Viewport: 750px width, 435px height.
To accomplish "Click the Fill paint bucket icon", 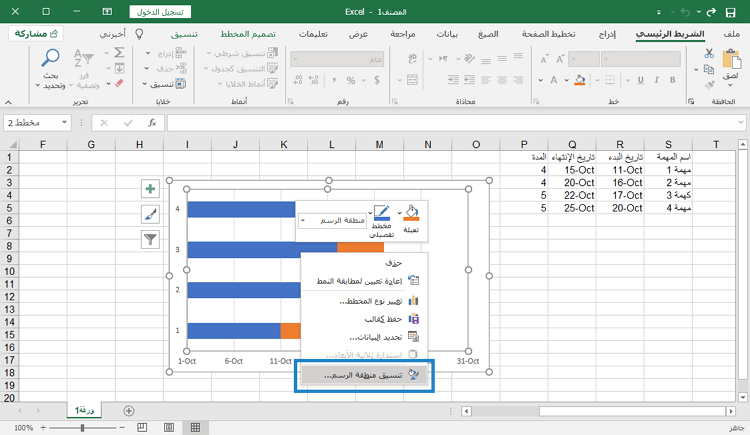I will [x=412, y=214].
